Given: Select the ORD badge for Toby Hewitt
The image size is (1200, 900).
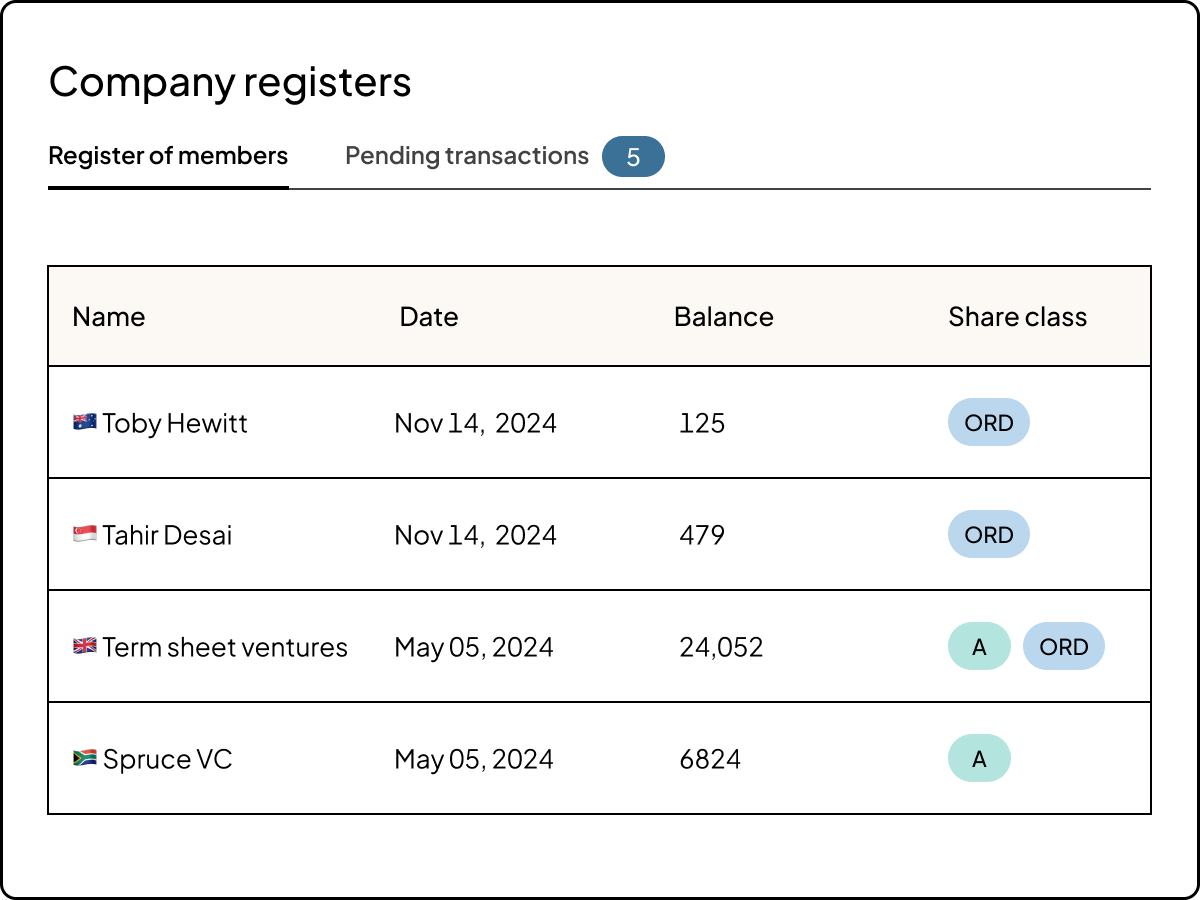Looking at the screenshot, I should pos(988,422).
